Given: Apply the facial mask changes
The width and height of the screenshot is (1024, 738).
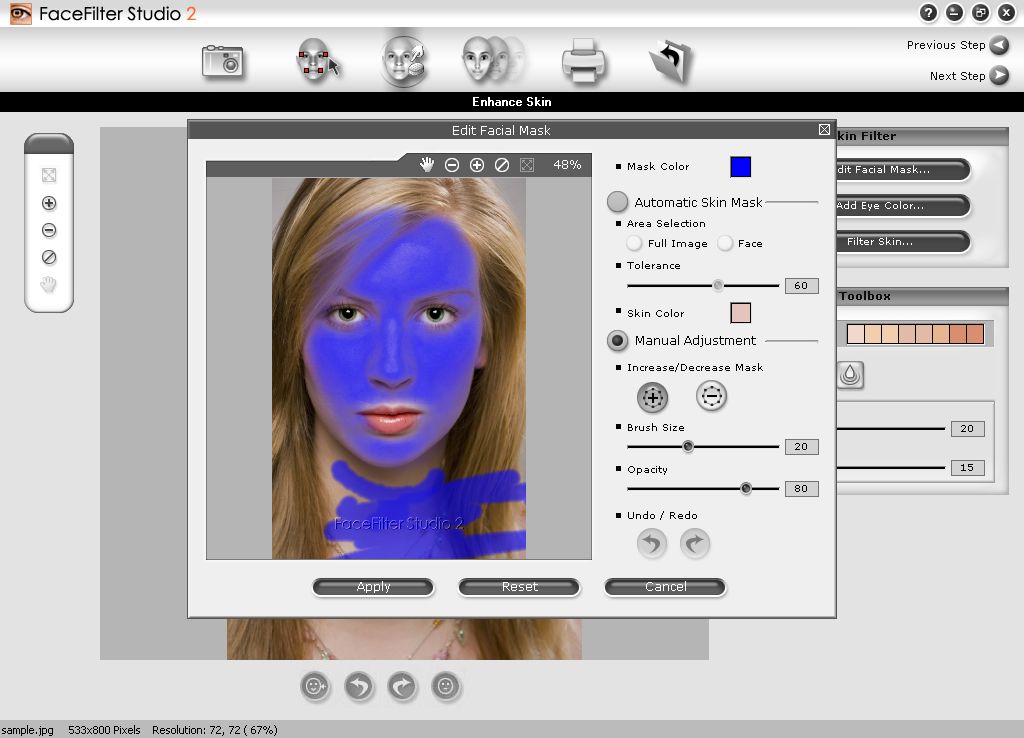Looking at the screenshot, I should (x=373, y=587).
